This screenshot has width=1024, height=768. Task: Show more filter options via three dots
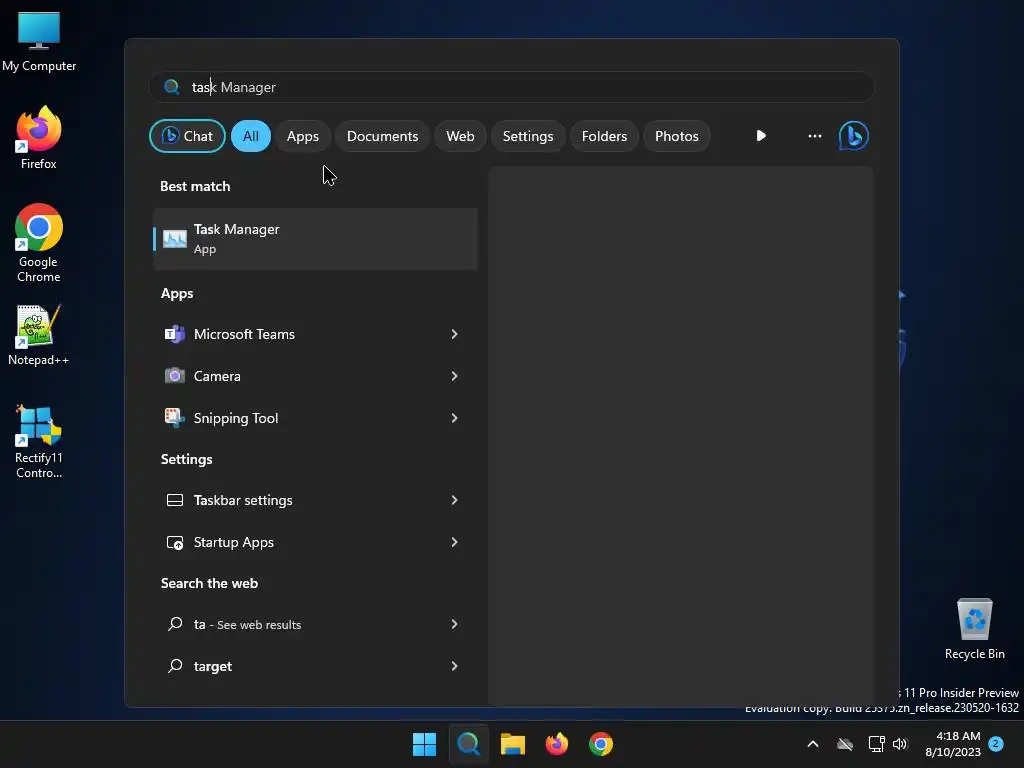click(x=814, y=136)
